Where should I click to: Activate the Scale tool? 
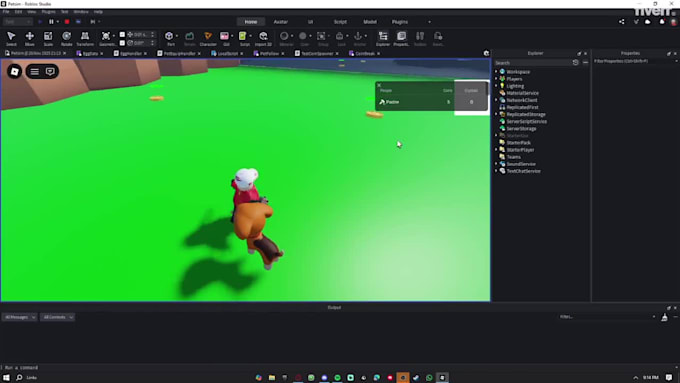(x=48, y=38)
